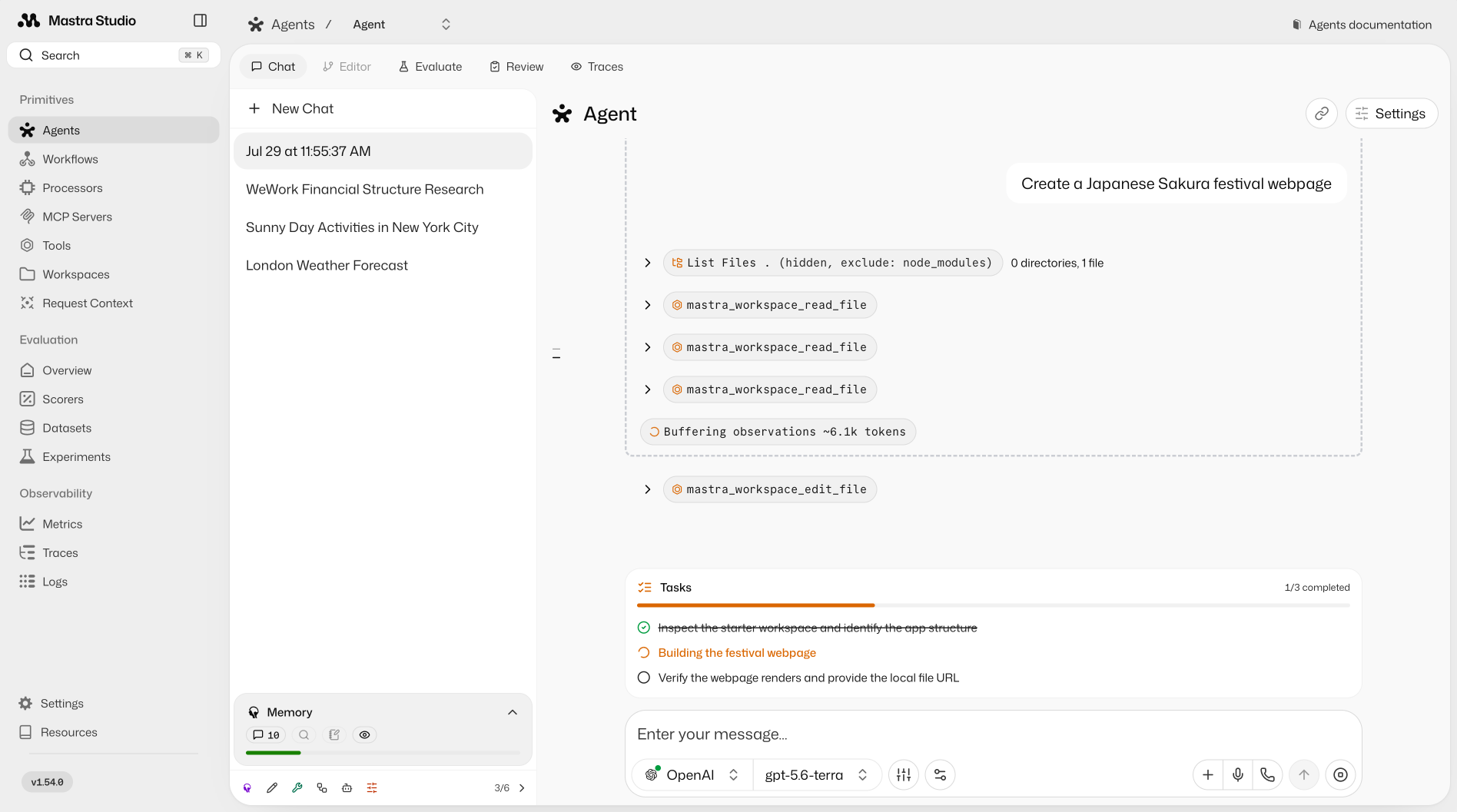Click the workflow nodes icon in bottom toolbar

point(322,787)
